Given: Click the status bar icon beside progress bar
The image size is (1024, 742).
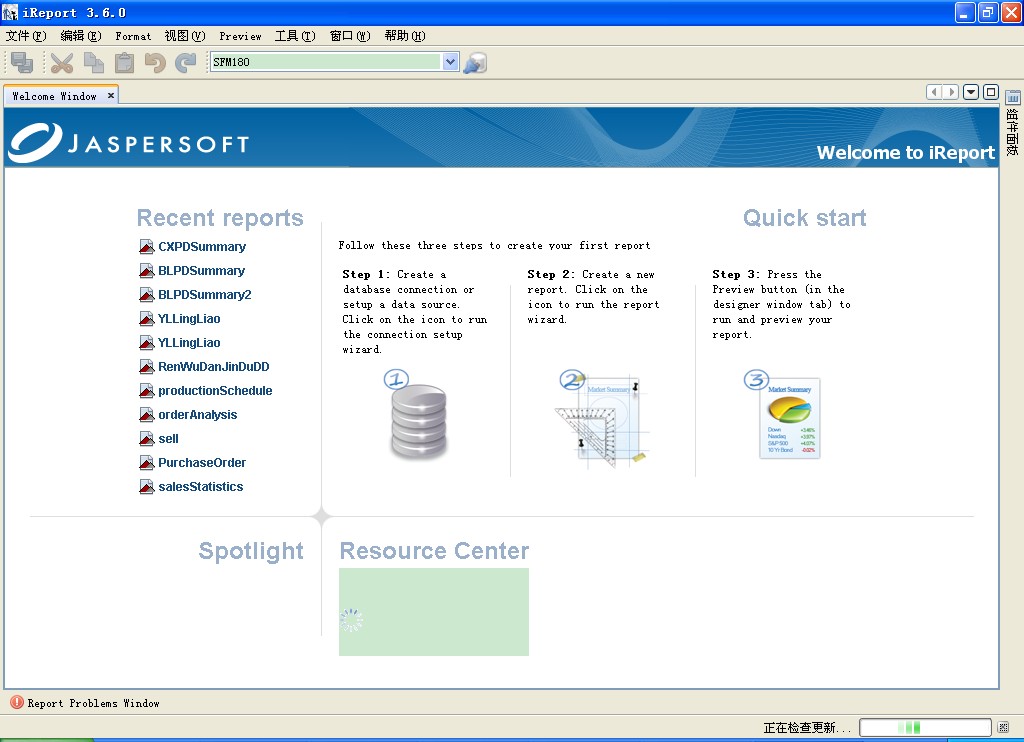Looking at the screenshot, I should coord(1003,727).
